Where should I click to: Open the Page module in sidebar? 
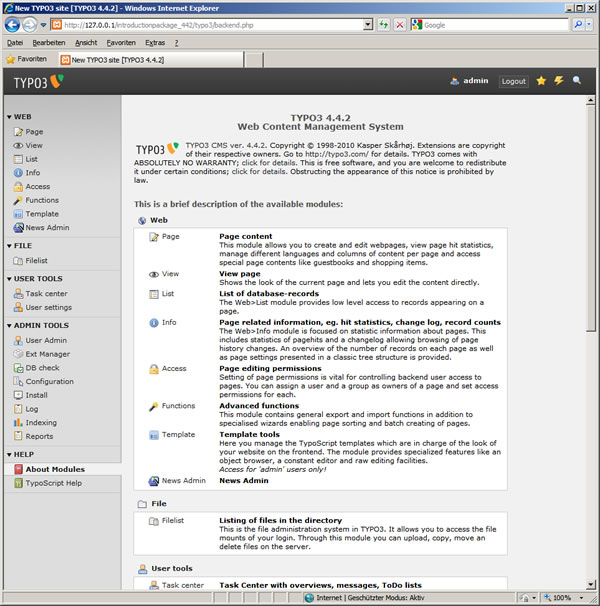34,132
